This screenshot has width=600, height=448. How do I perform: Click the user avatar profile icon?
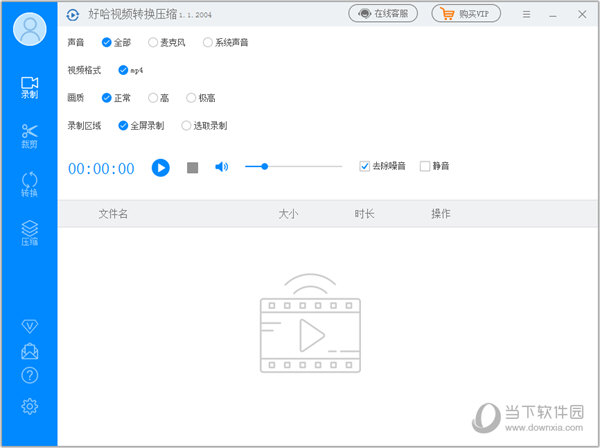point(29,29)
